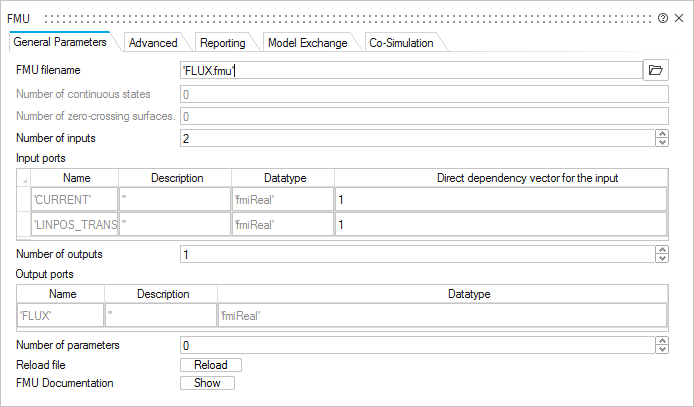Click the Direct dependency vector column header

click(x=501, y=178)
